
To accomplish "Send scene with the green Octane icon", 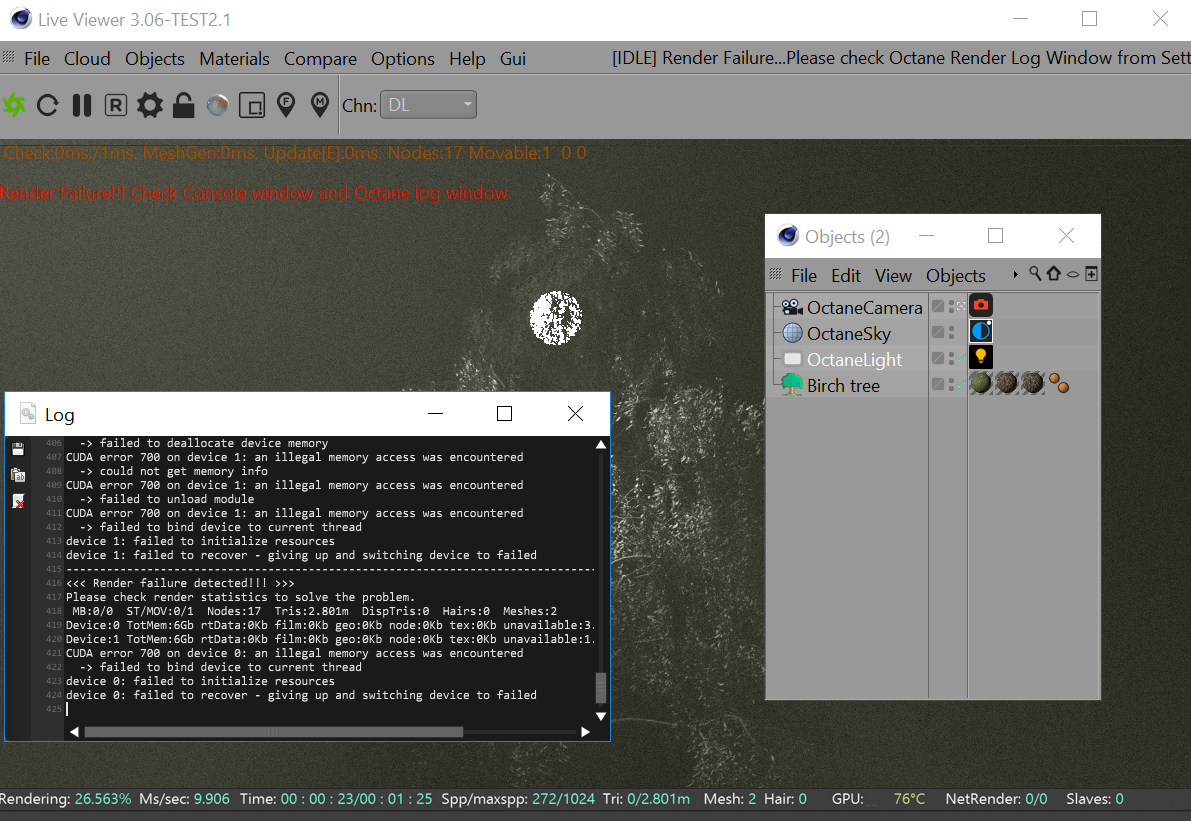I will click(x=14, y=105).
